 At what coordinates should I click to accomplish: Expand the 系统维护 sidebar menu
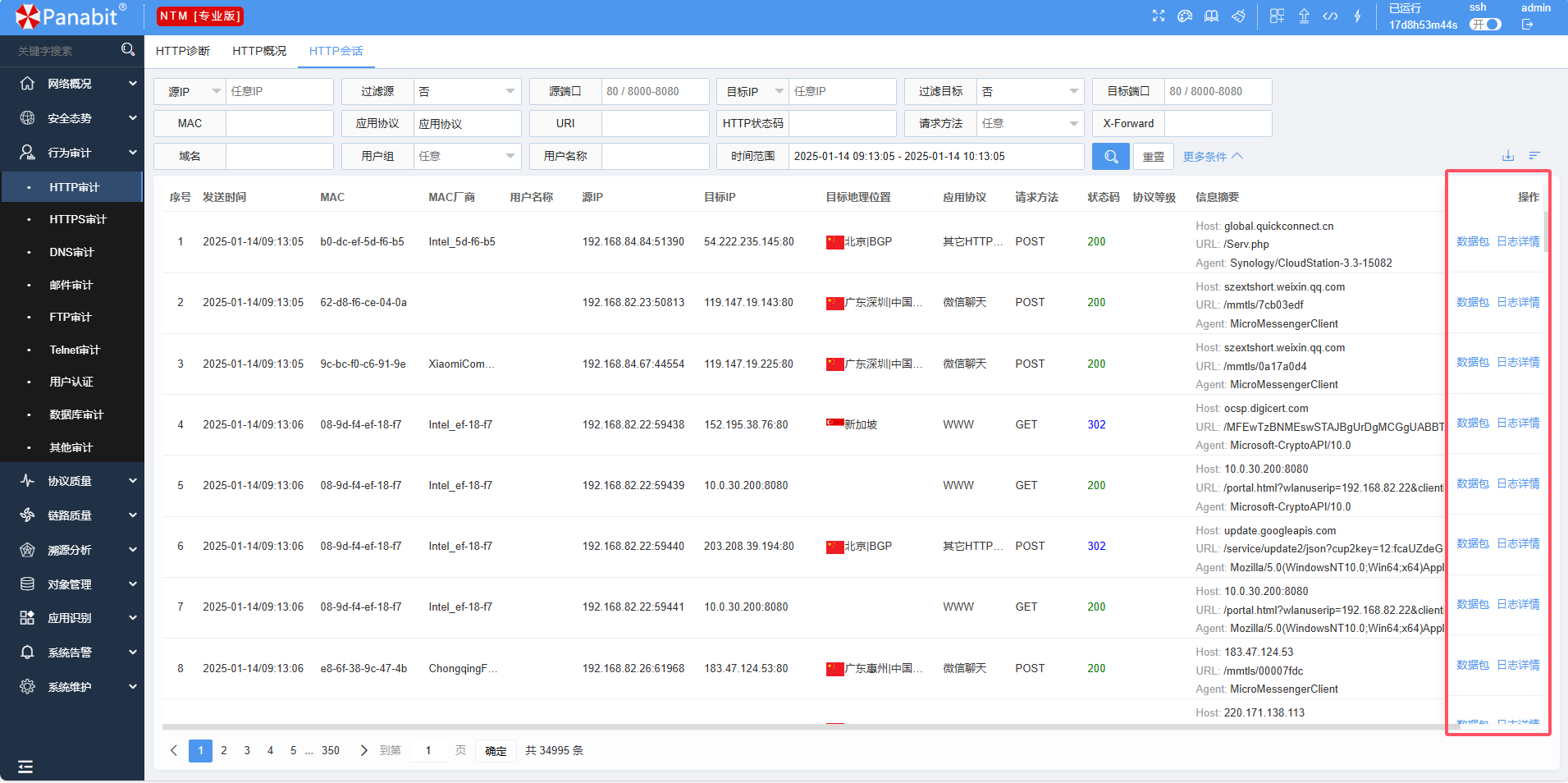pyautogui.click(x=72, y=687)
